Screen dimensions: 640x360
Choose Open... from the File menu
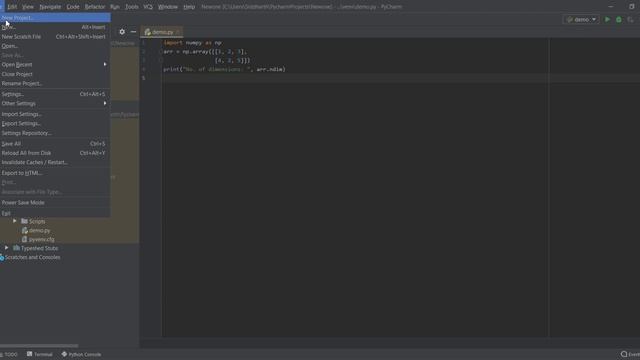[55, 46]
